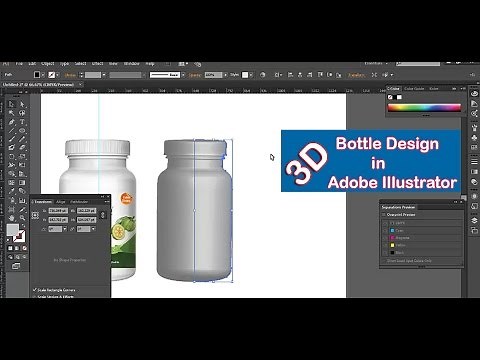480x360 pixels.
Task: Select the Lasso tool
Action: pyautogui.click(x=22, y=113)
